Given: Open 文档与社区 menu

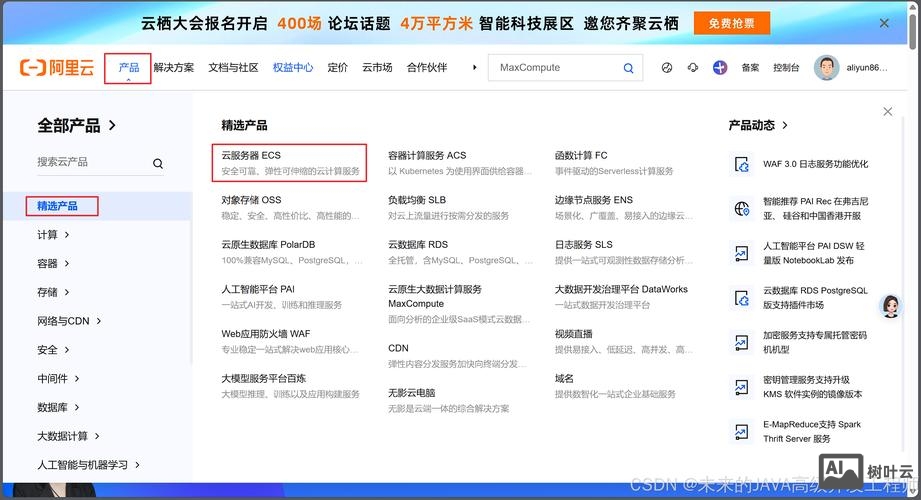Looking at the screenshot, I should pyautogui.click(x=233, y=68).
